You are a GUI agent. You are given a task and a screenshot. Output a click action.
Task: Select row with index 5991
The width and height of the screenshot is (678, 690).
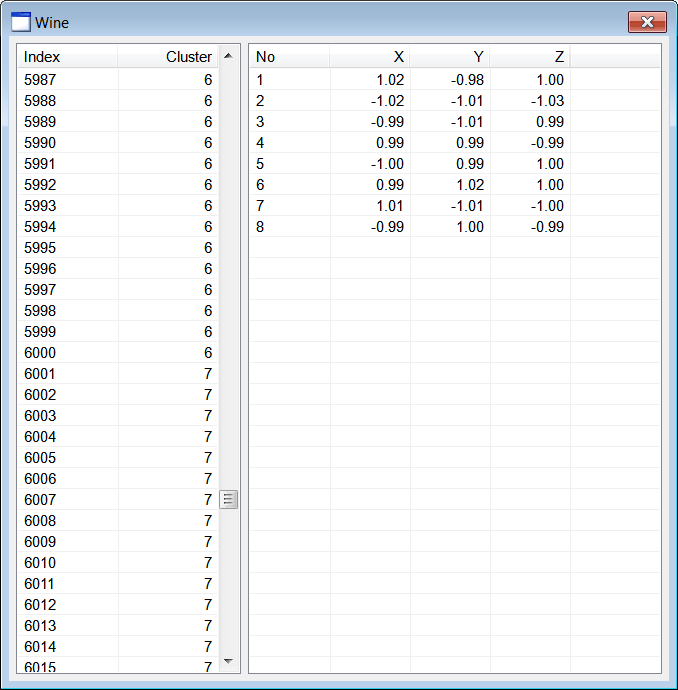[118, 164]
